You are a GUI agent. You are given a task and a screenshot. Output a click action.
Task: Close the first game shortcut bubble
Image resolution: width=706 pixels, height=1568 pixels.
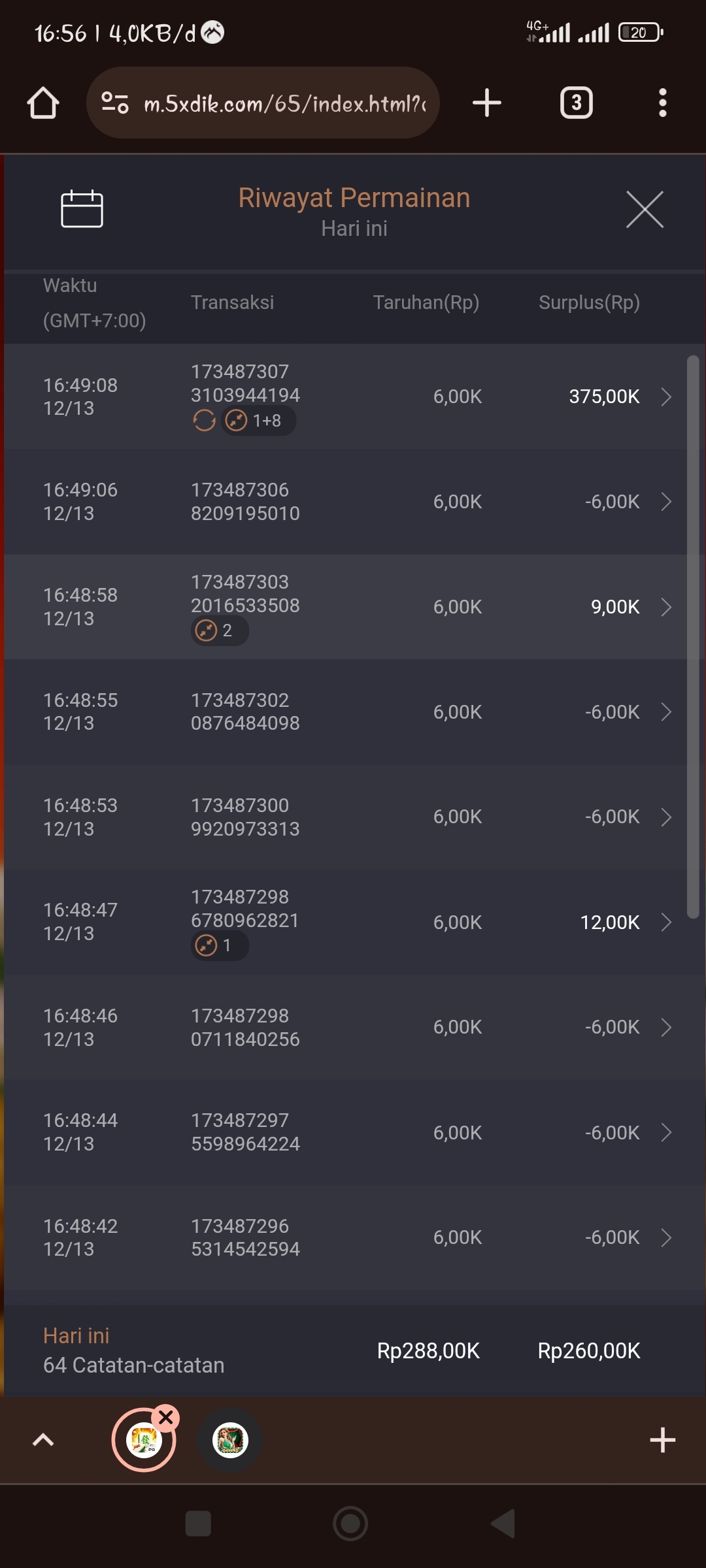166,1417
